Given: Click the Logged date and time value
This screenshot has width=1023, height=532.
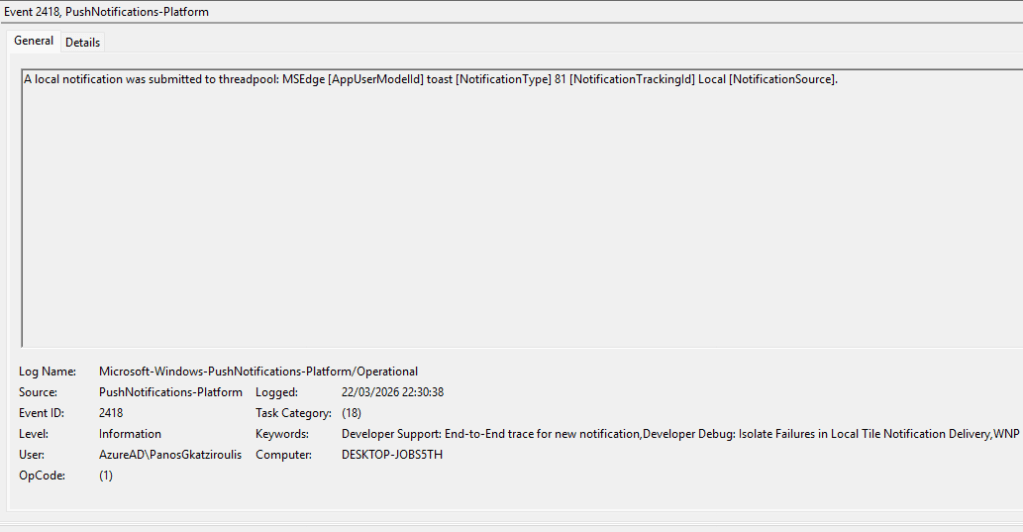Looking at the screenshot, I should click(392, 393).
